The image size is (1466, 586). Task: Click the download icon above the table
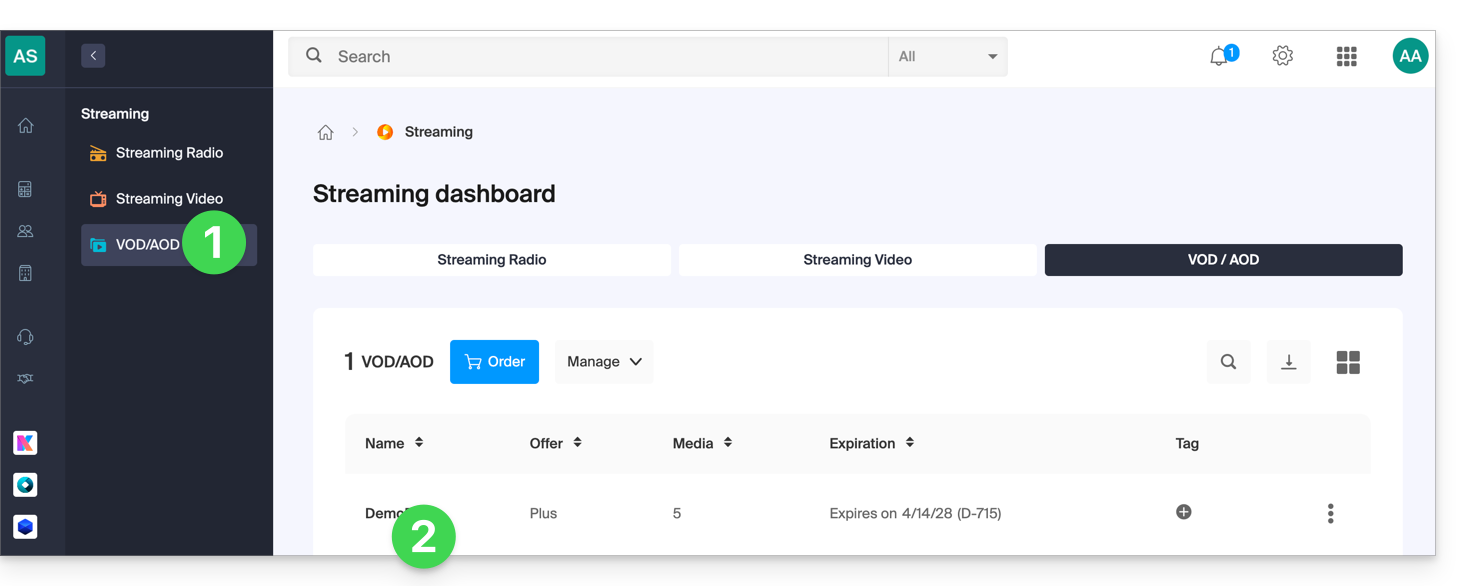[1289, 362]
